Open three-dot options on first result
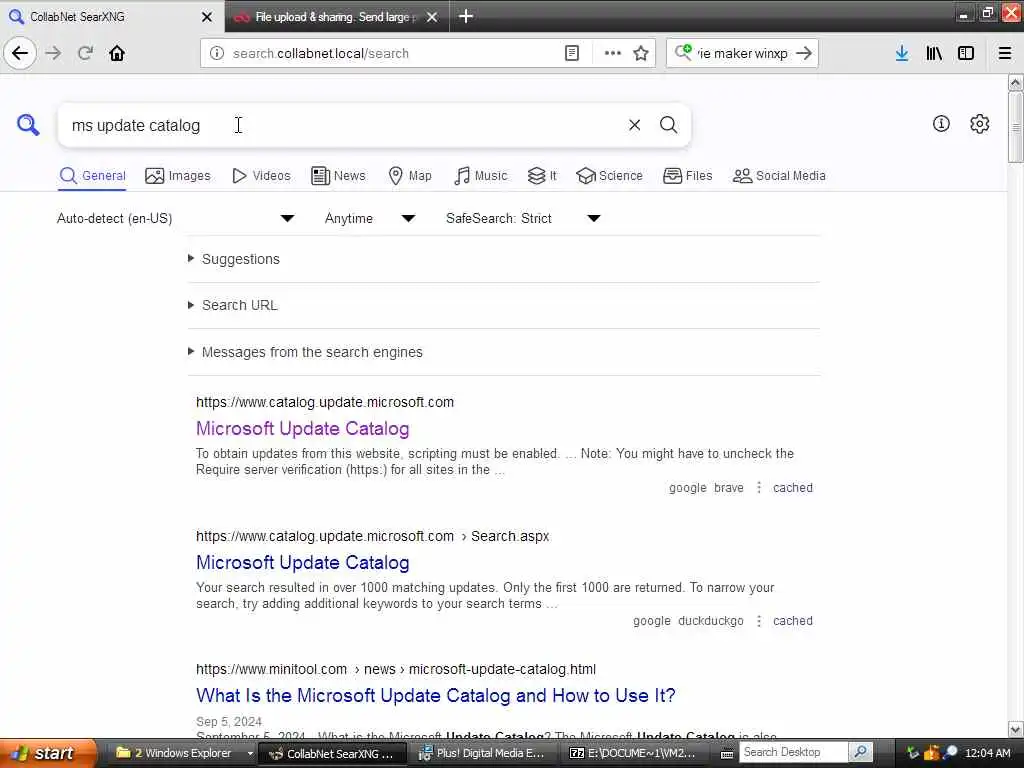1024x768 pixels. coord(758,488)
